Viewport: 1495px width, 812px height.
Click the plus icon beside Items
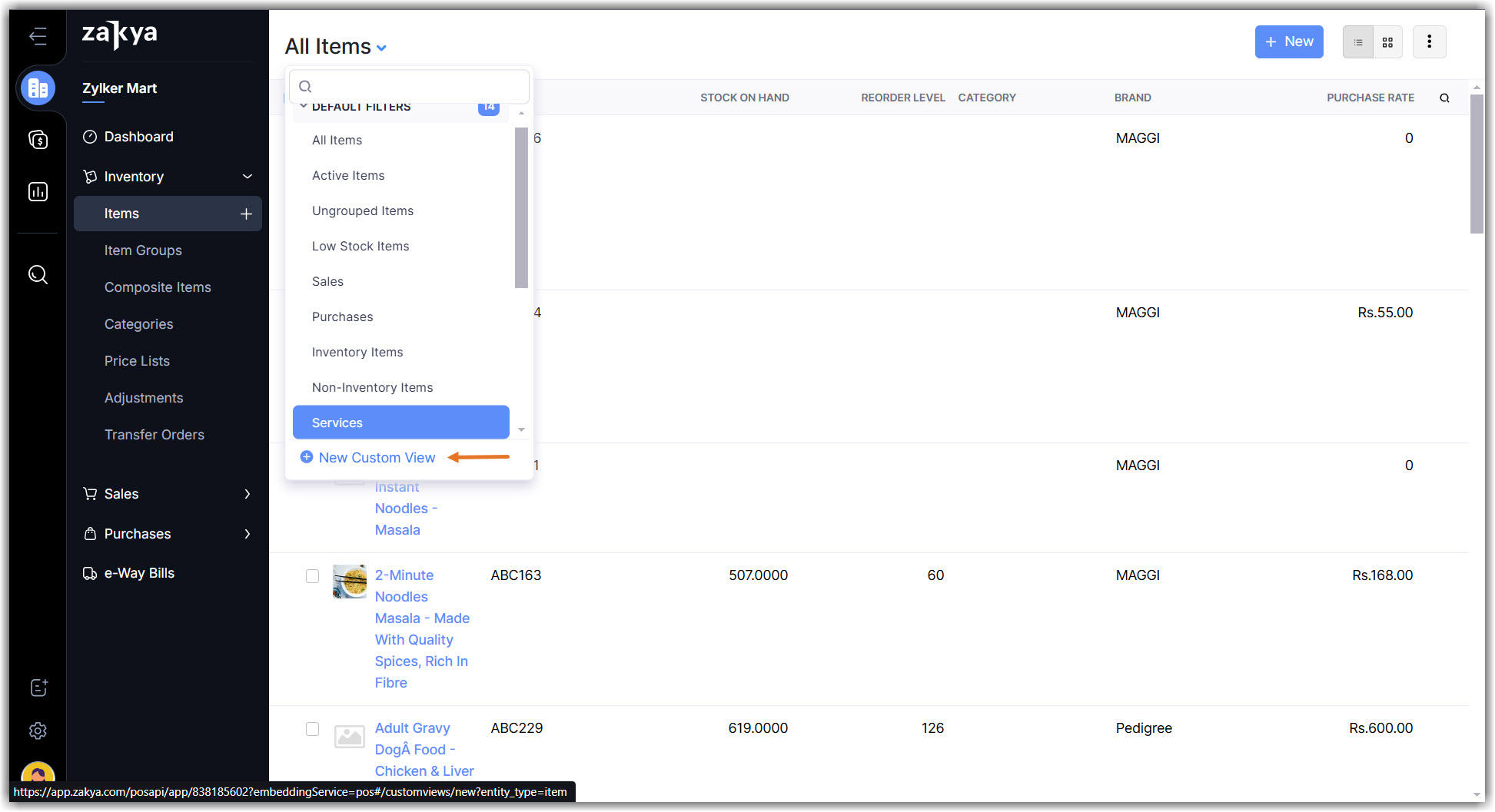(x=246, y=214)
